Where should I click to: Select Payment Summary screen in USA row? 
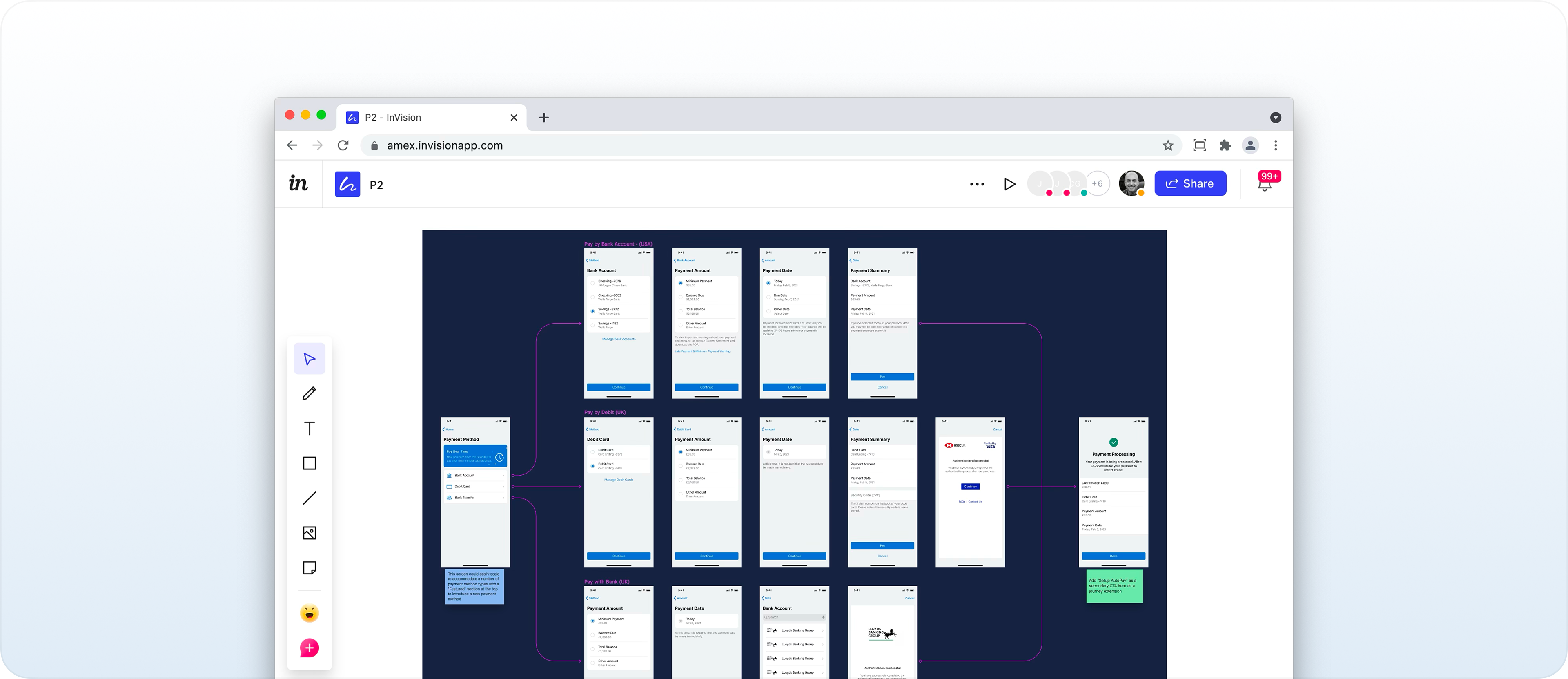click(882, 323)
